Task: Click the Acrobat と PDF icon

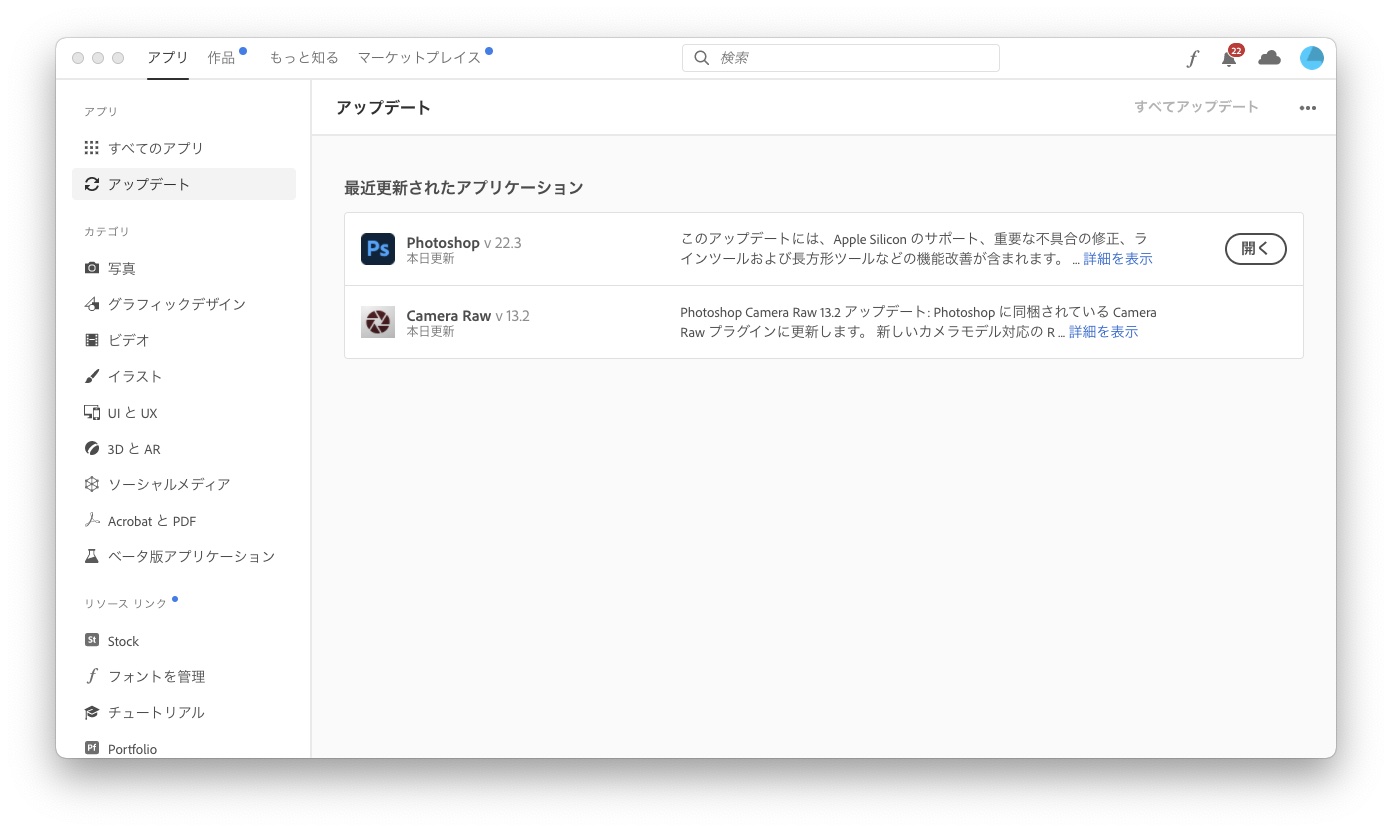Action: pyautogui.click(x=92, y=520)
